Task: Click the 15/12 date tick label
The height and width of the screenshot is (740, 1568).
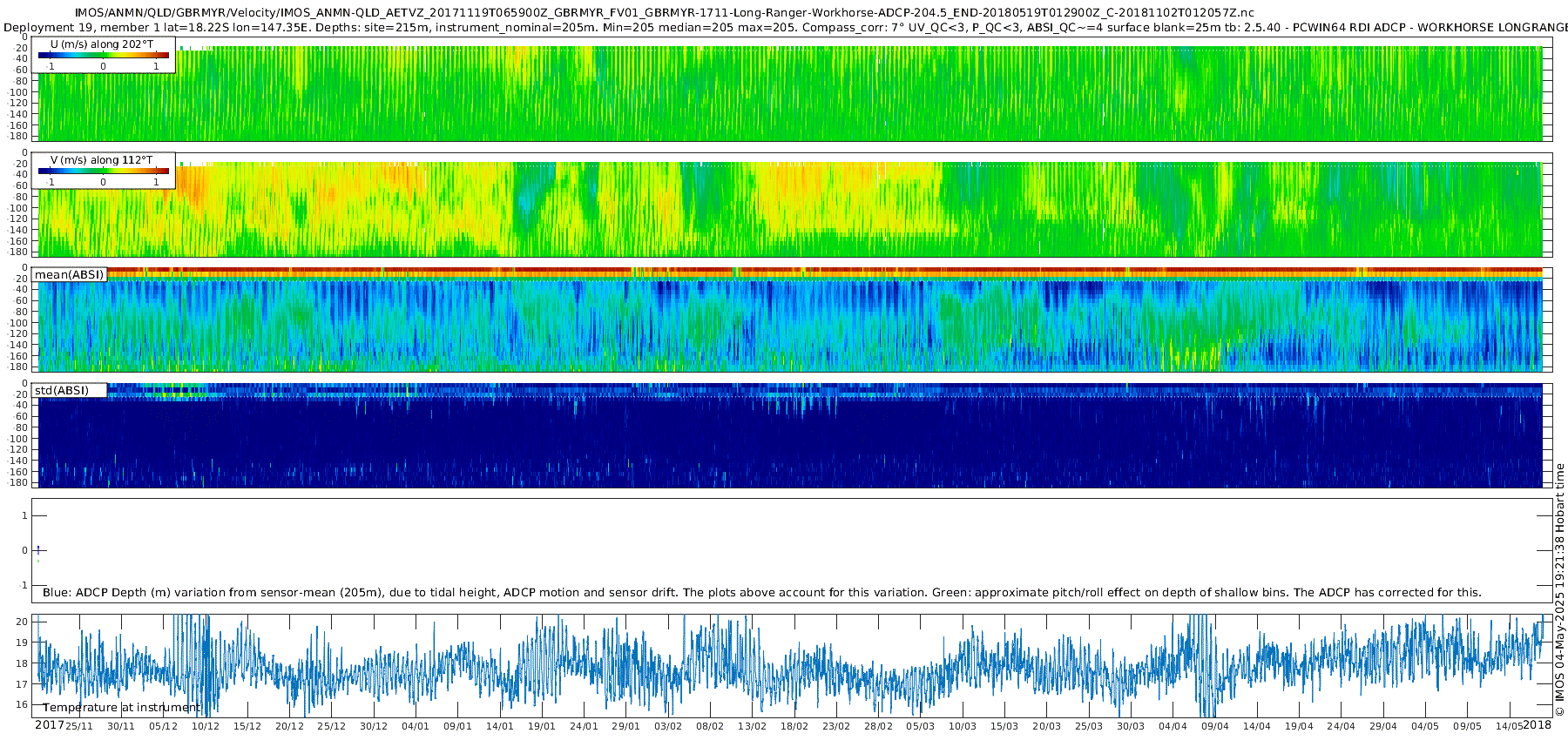Action: coord(247,726)
